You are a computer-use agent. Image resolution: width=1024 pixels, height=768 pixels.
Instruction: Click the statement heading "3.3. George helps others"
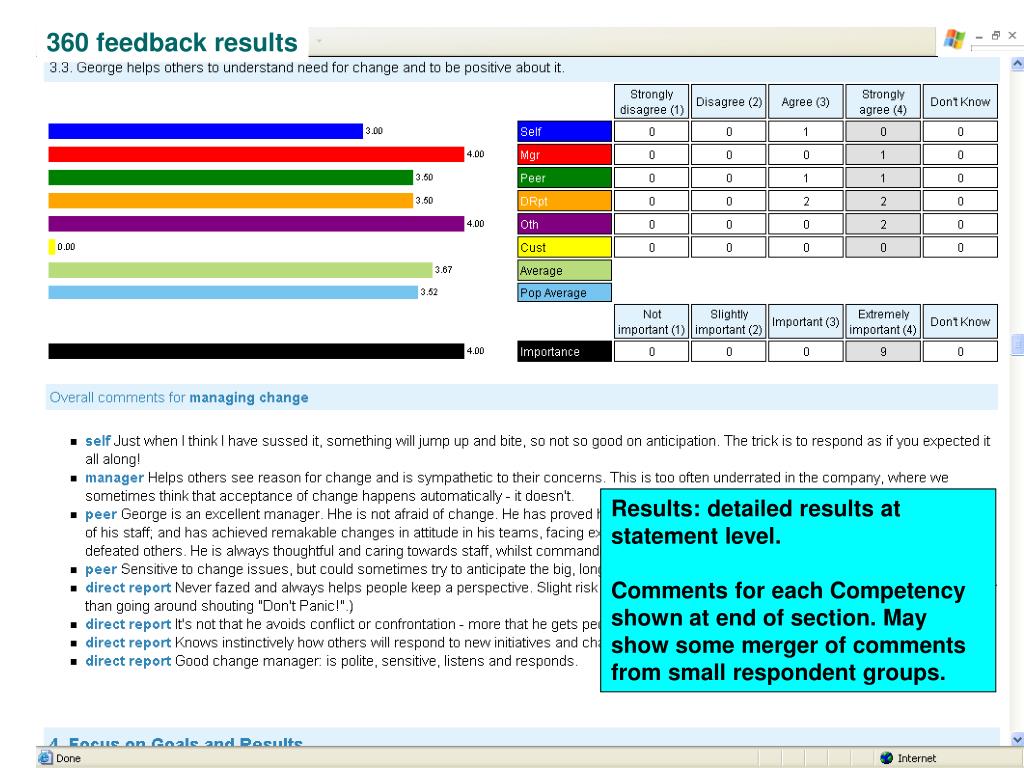(307, 68)
